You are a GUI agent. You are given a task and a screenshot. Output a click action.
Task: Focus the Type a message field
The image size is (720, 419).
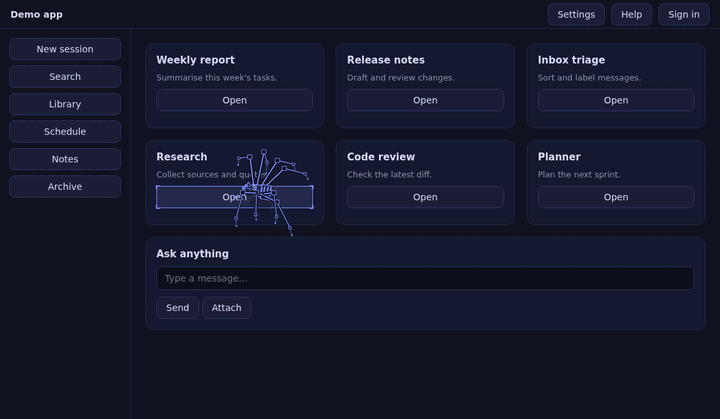coord(425,278)
